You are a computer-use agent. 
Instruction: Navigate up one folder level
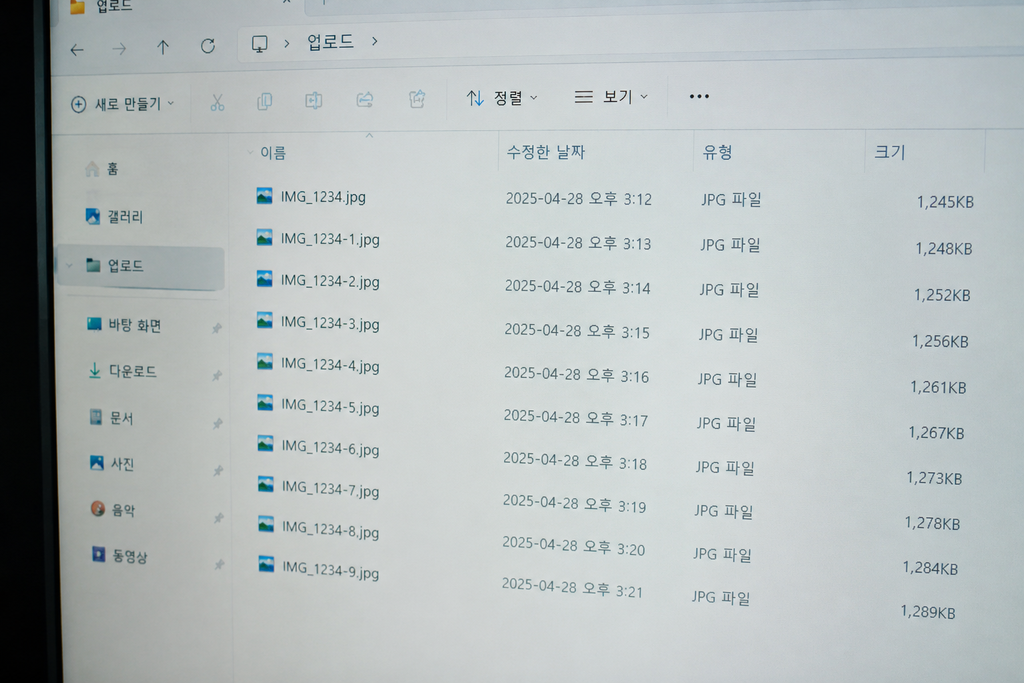coord(163,47)
